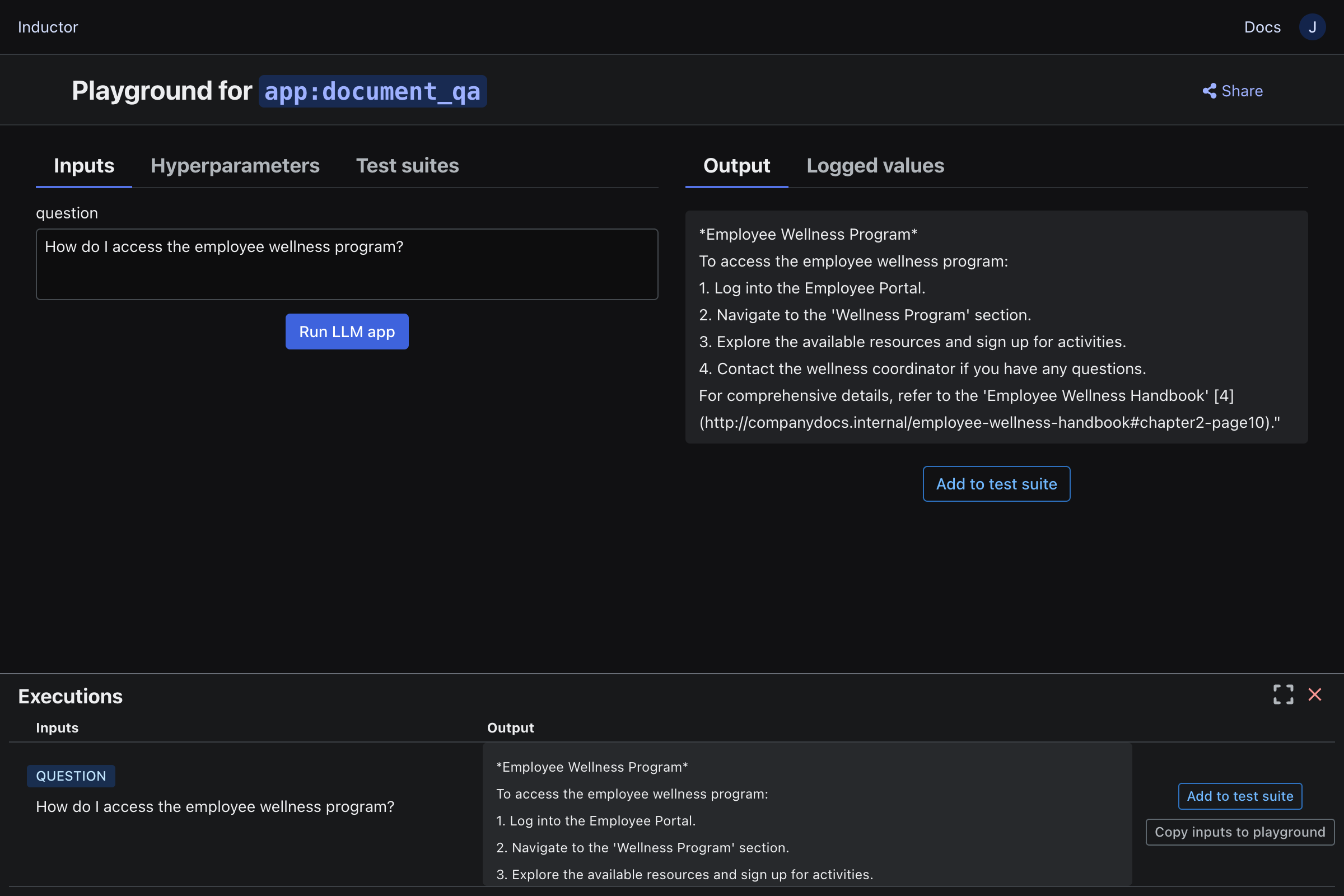Toggle to the Output view
Viewport: 1344px width, 896px height.
point(737,165)
